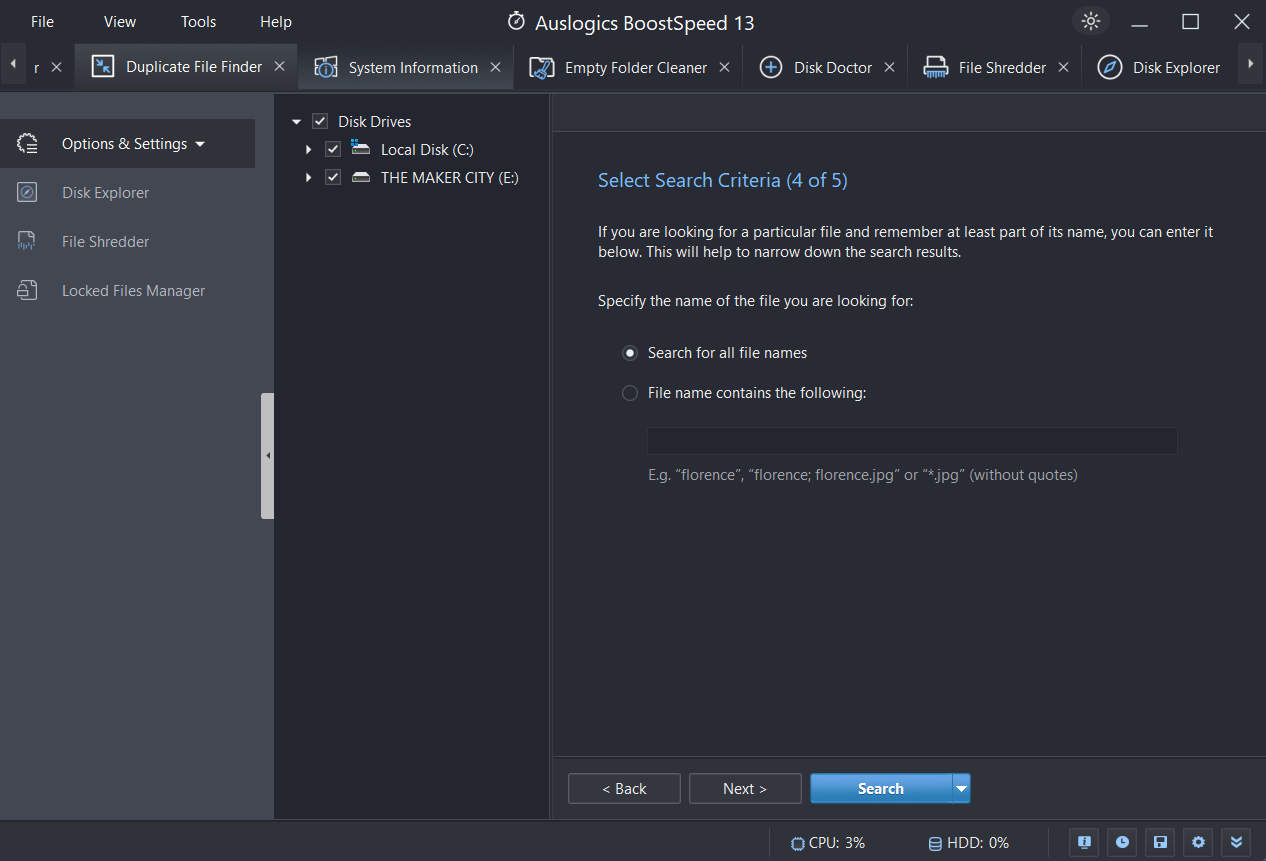Switch to the Disk Doctor tab

click(x=826, y=68)
